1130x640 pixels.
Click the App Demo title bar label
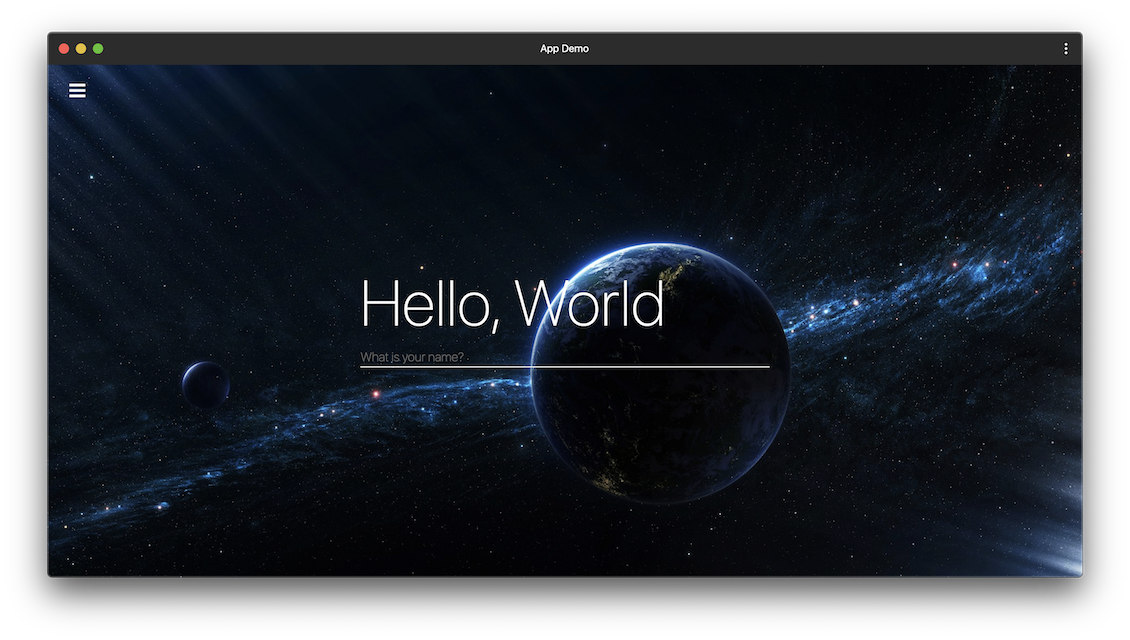click(x=564, y=48)
